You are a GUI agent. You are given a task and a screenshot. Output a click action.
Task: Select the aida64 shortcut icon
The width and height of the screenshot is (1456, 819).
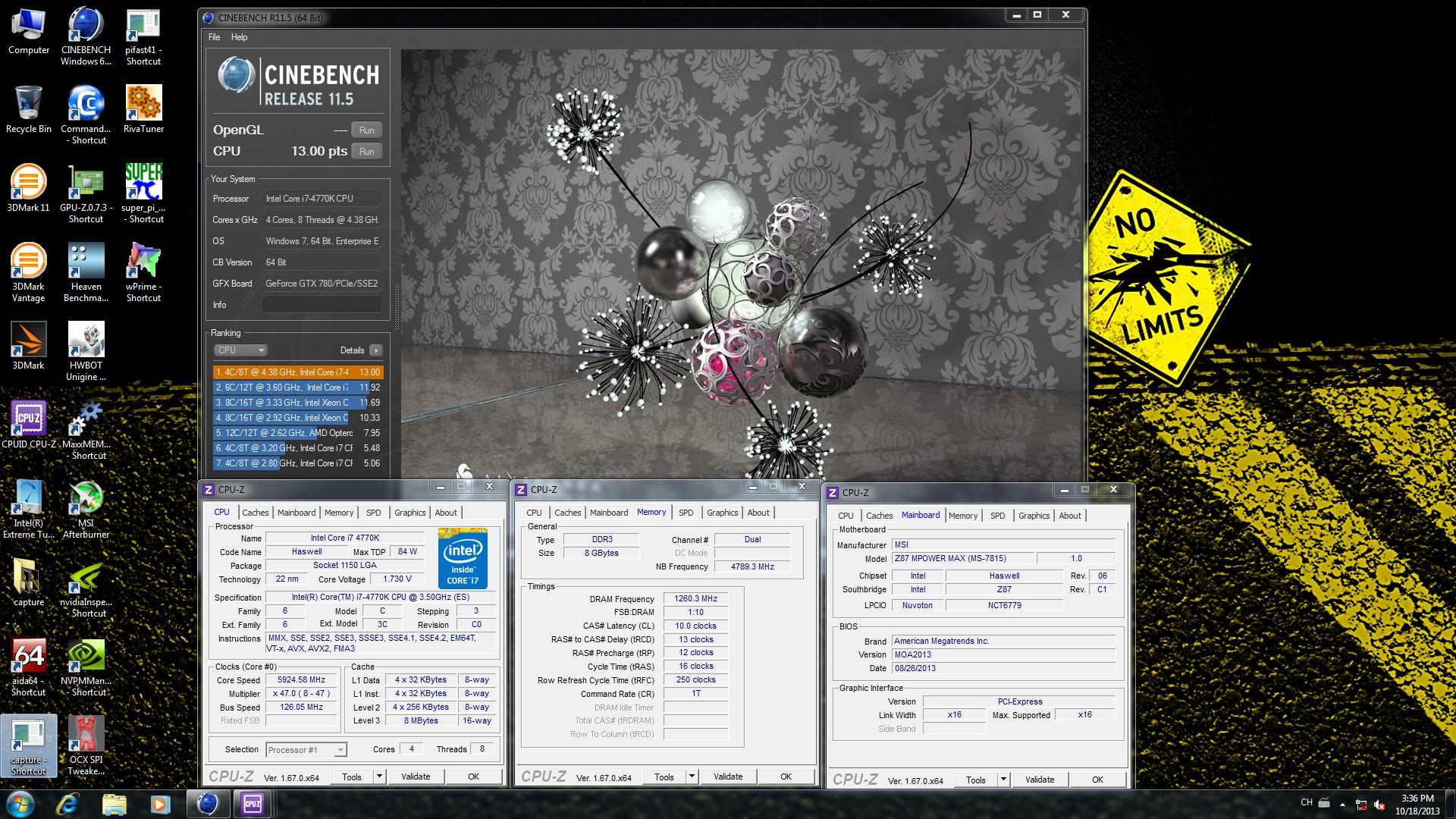click(29, 667)
